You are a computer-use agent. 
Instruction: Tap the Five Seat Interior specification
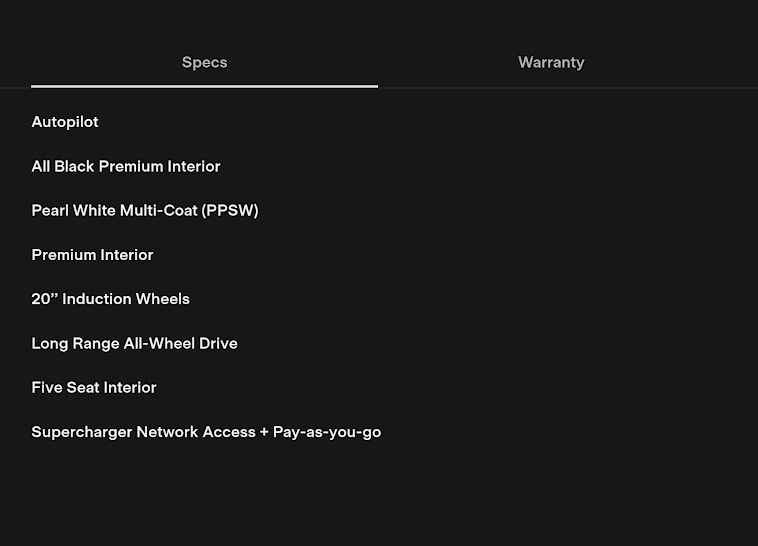click(x=94, y=387)
